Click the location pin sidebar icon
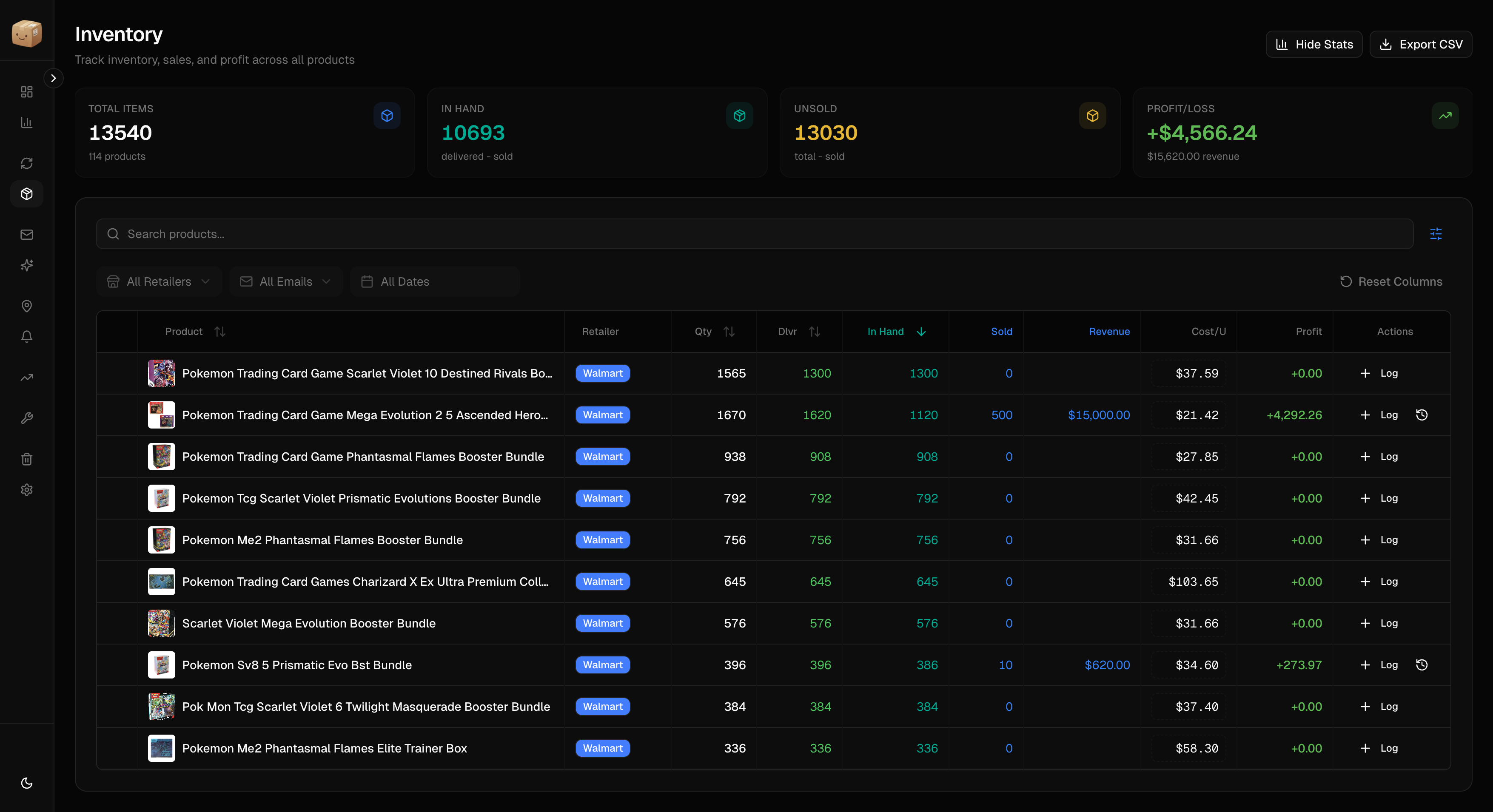 27,306
